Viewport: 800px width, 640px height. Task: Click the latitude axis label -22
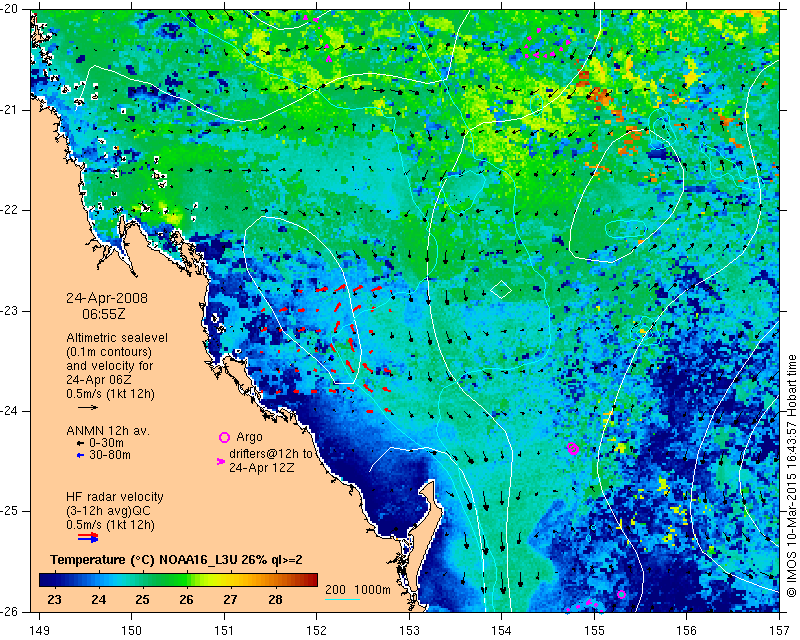pyautogui.click(x=9, y=210)
